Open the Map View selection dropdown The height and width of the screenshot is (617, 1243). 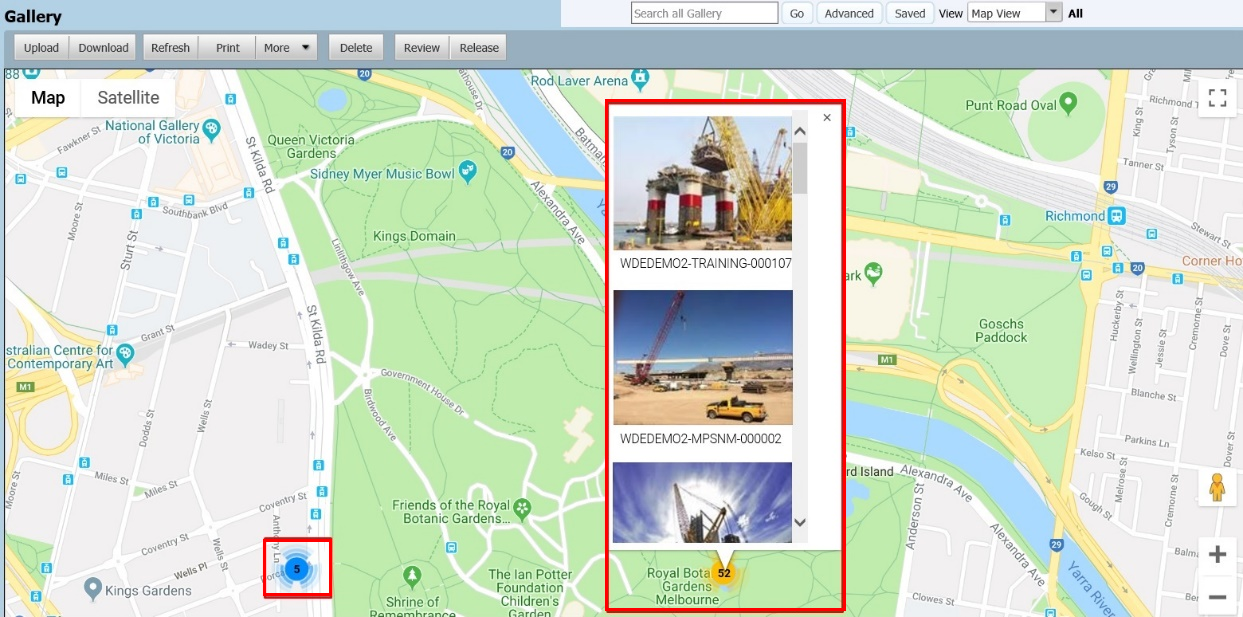click(1053, 13)
